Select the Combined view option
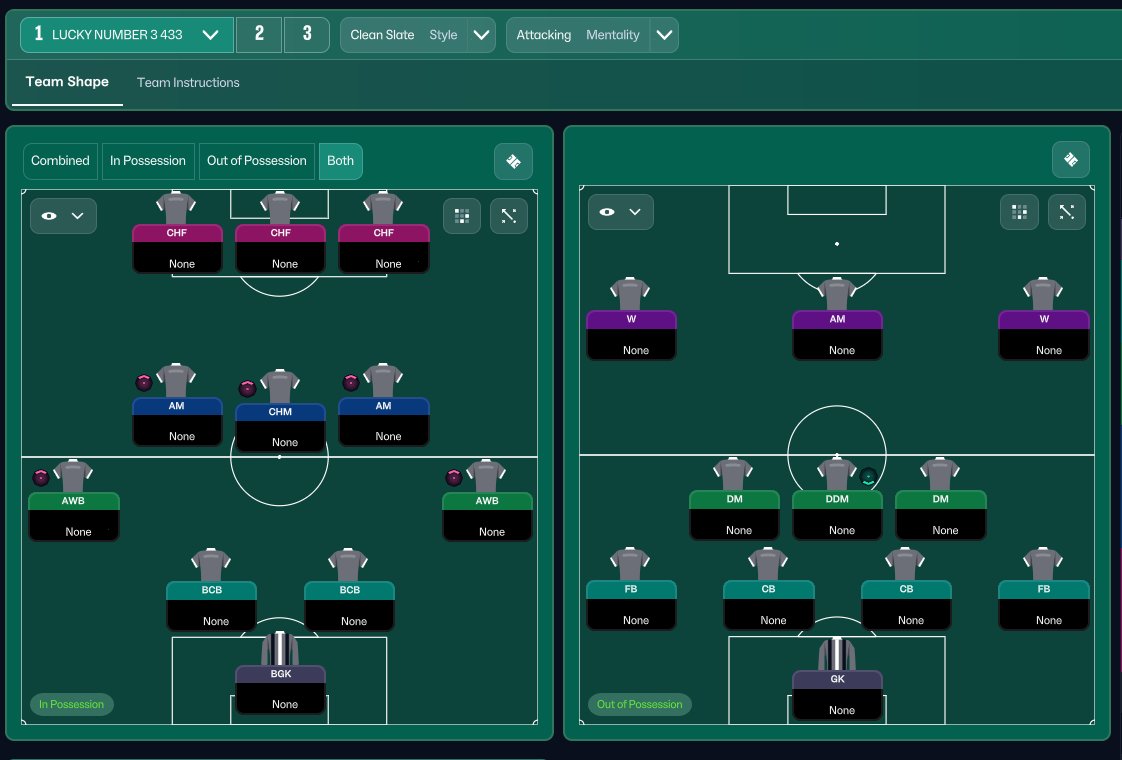The height and width of the screenshot is (760, 1122). coord(60,160)
